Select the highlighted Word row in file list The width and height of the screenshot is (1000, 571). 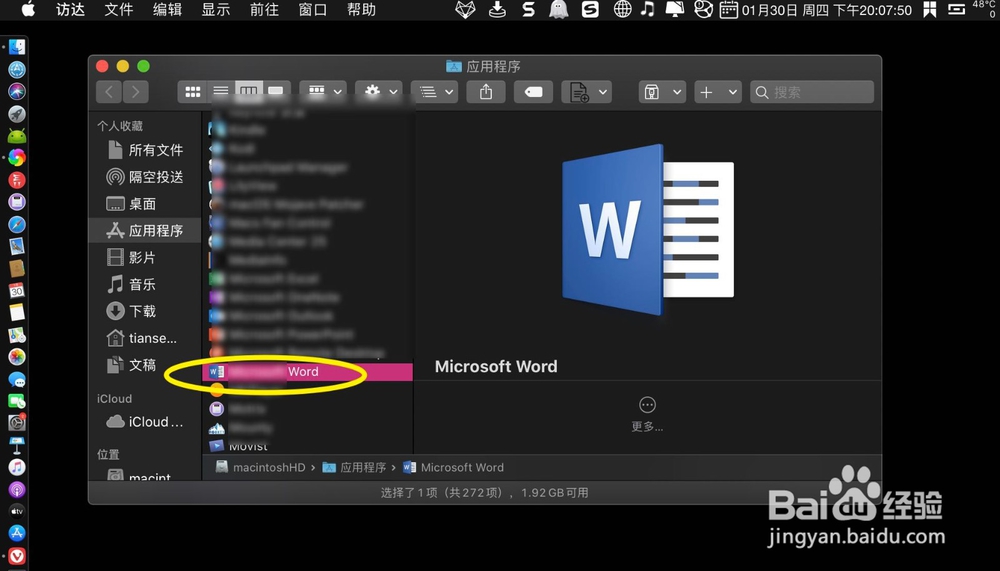tap(307, 372)
